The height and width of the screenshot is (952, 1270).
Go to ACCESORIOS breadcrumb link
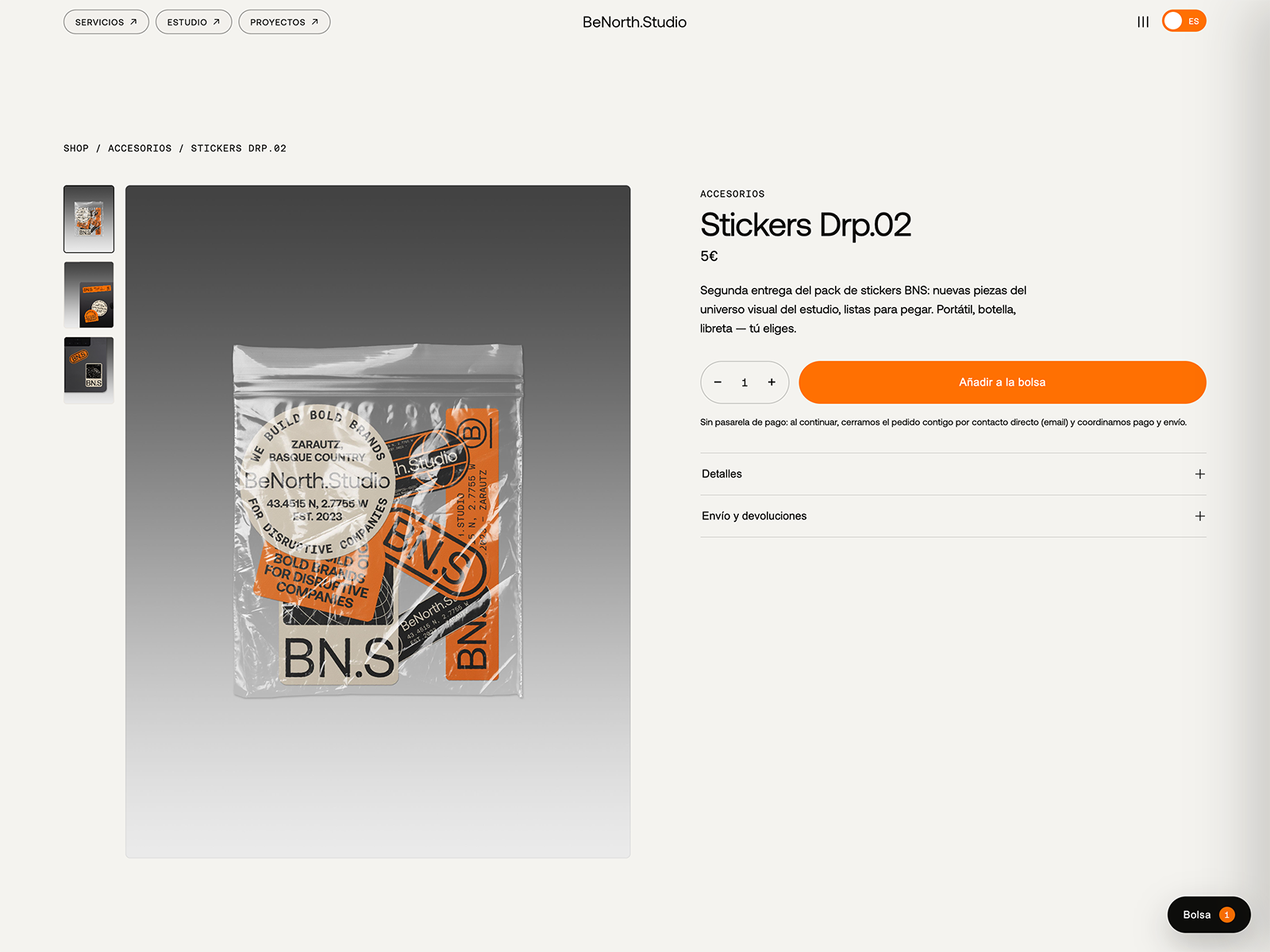[140, 148]
